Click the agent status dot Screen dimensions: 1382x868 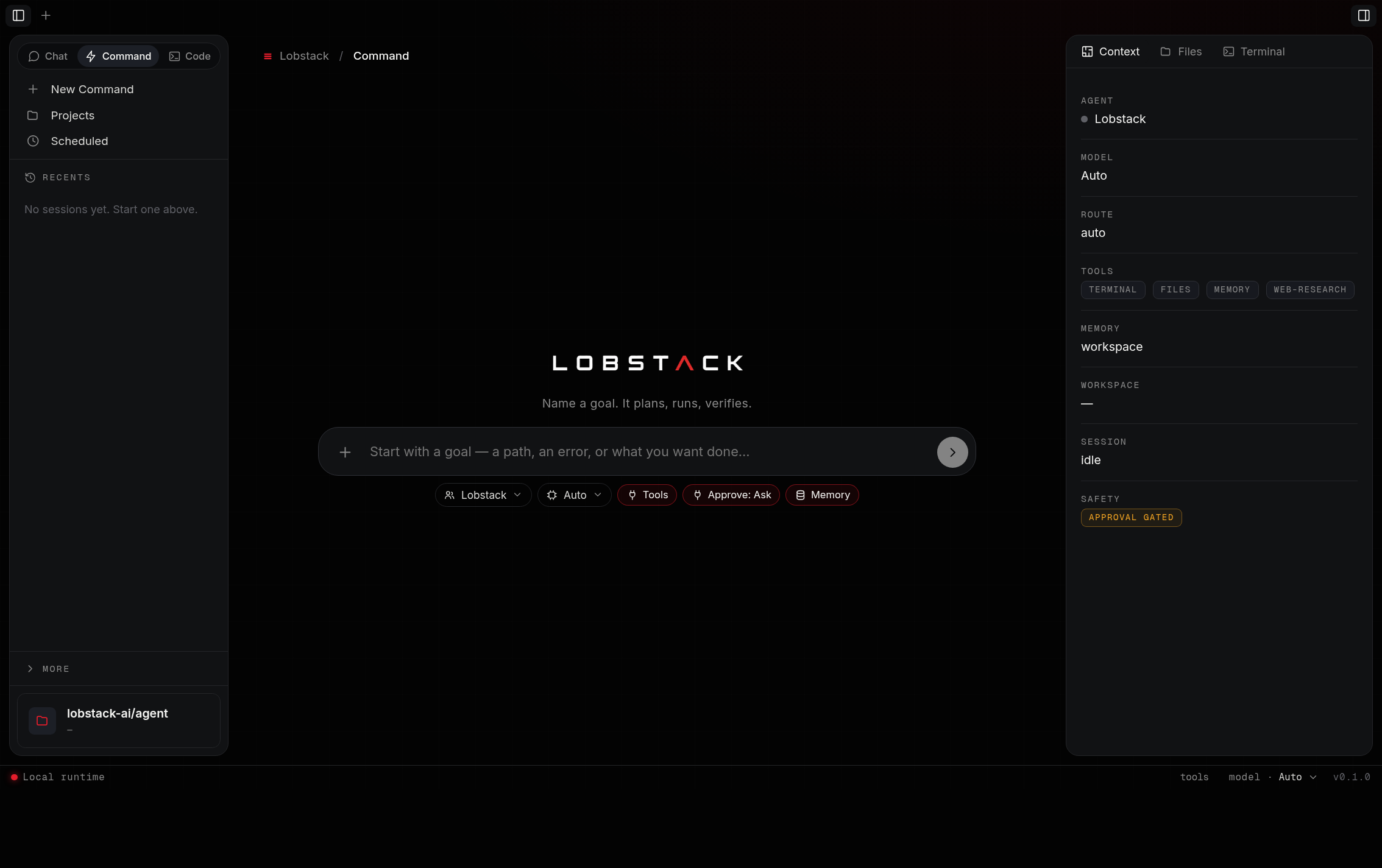[1084, 119]
